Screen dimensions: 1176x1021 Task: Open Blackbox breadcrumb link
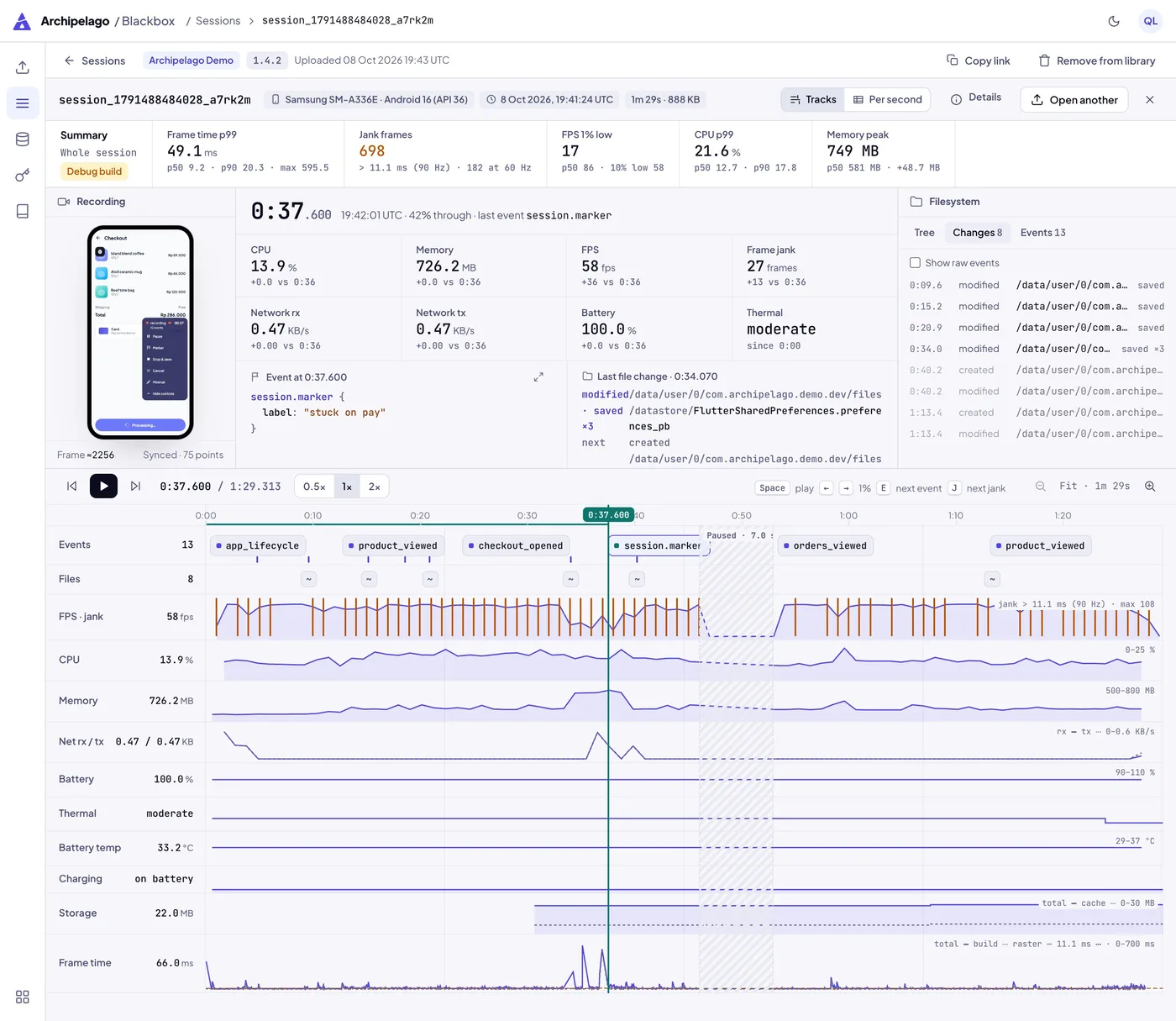(148, 21)
